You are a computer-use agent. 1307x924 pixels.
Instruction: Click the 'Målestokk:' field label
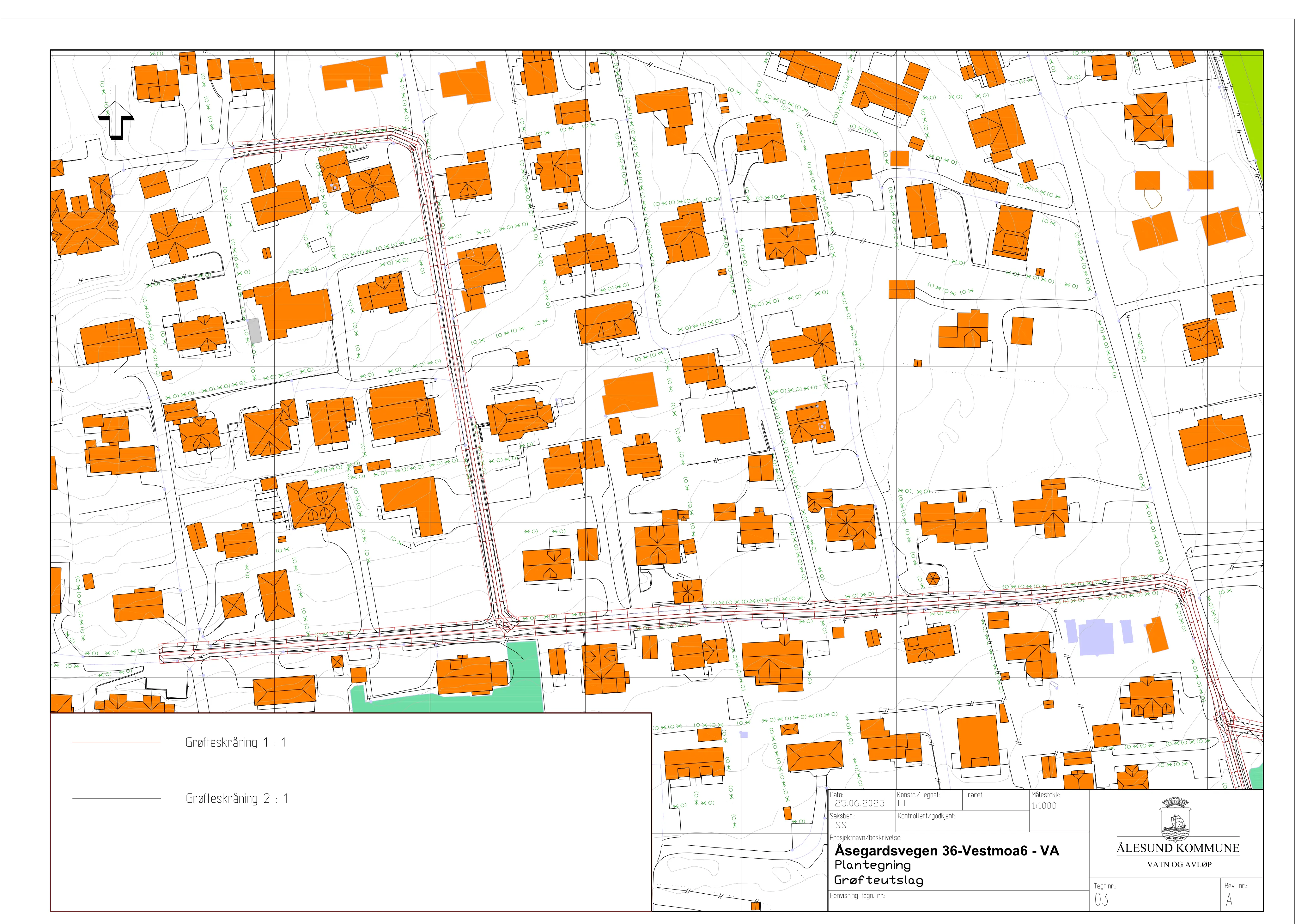(1045, 795)
